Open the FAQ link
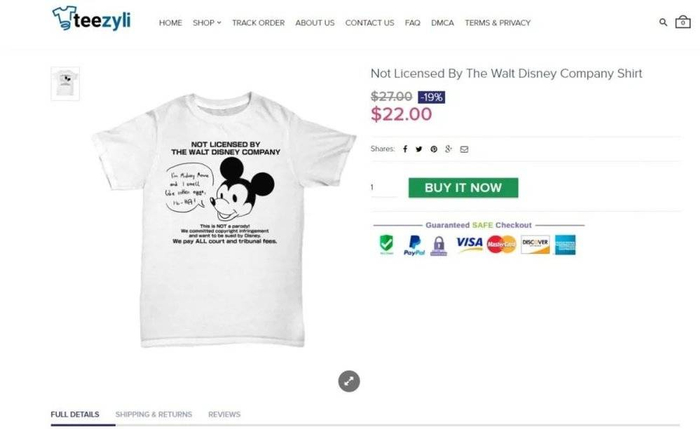The width and height of the screenshot is (700, 429). [412, 23]
